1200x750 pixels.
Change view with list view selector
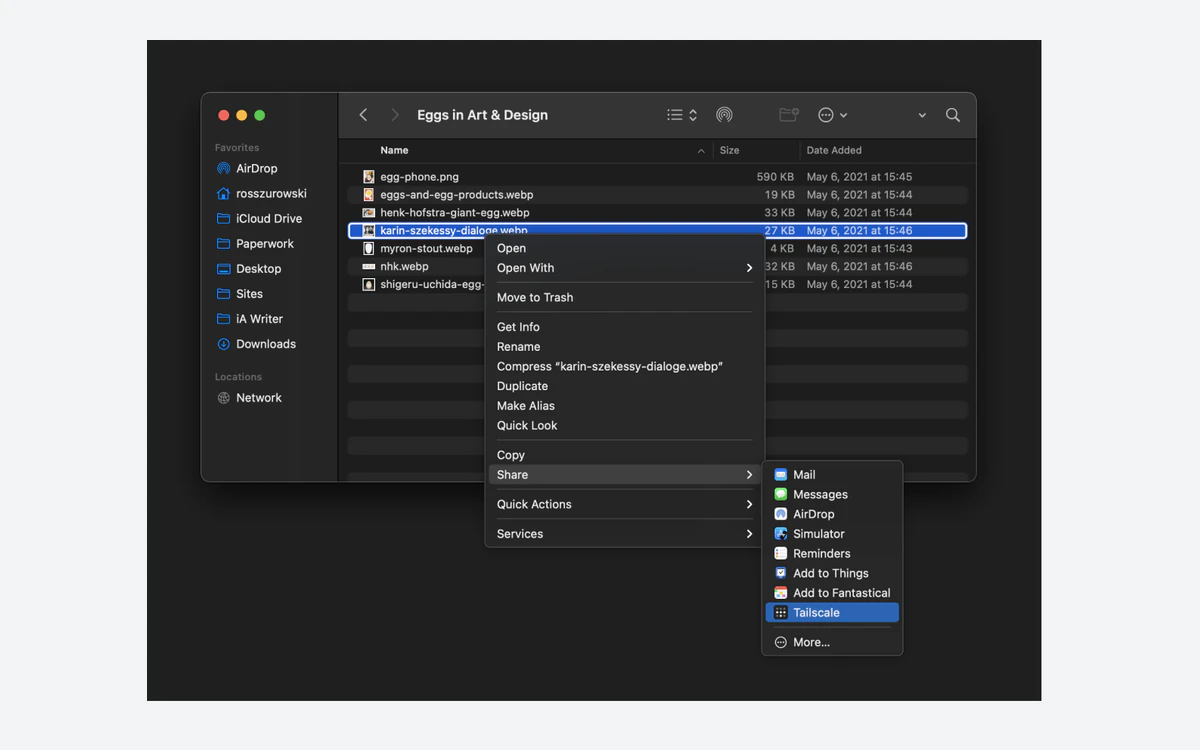tap(682, 115)
